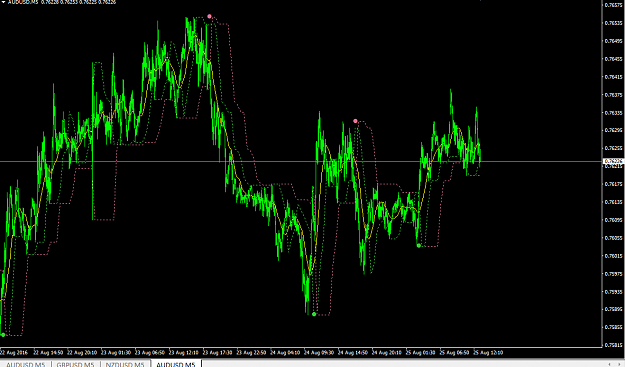Click the right tab-scroll arrow
This screenshot has height=367, width=625.
(619, 364)
